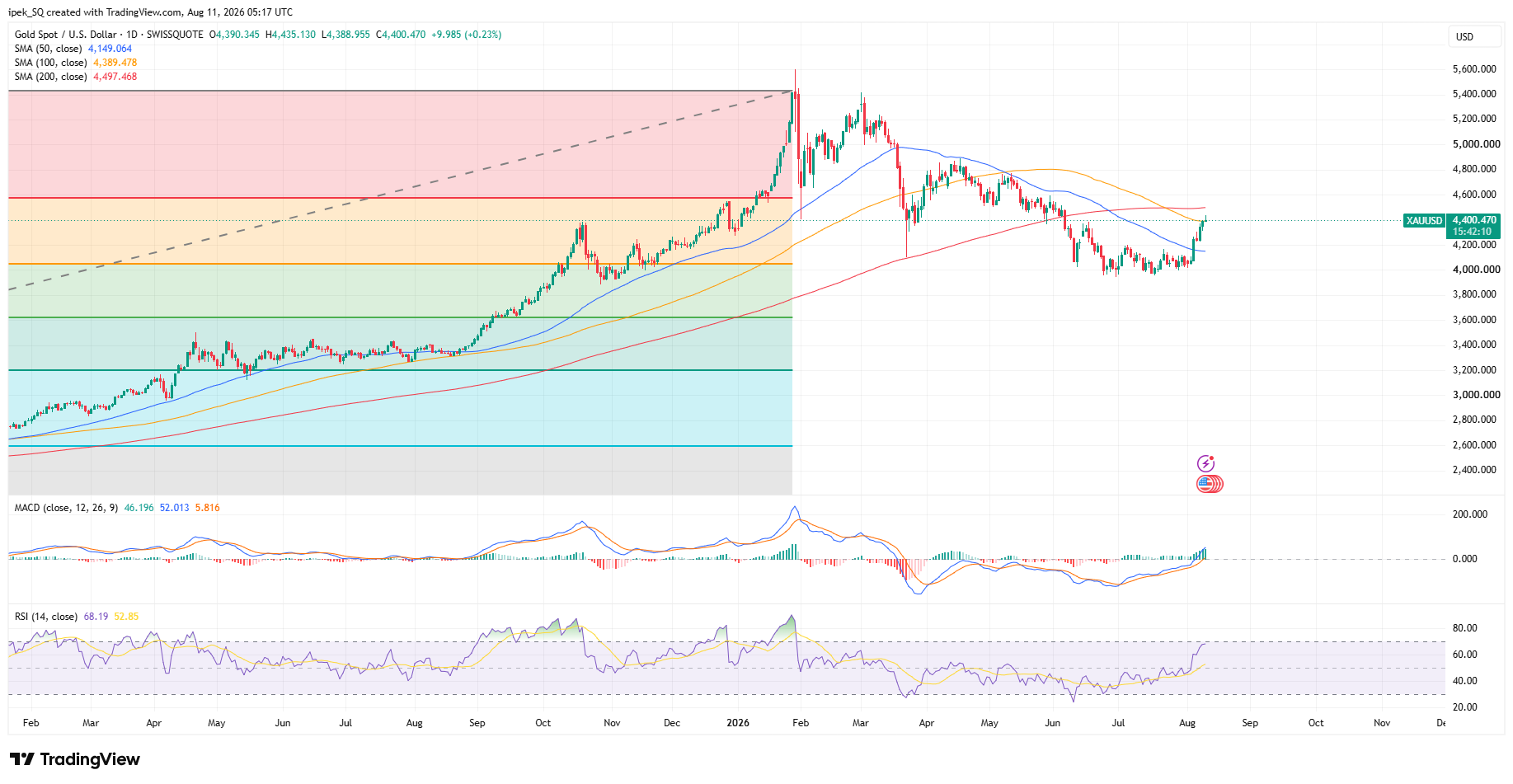The width and height of the screenshot is (1513, 784).
Task: Click the XAUUSD symbol label on price axis
Action: (x=1424, y=220)
